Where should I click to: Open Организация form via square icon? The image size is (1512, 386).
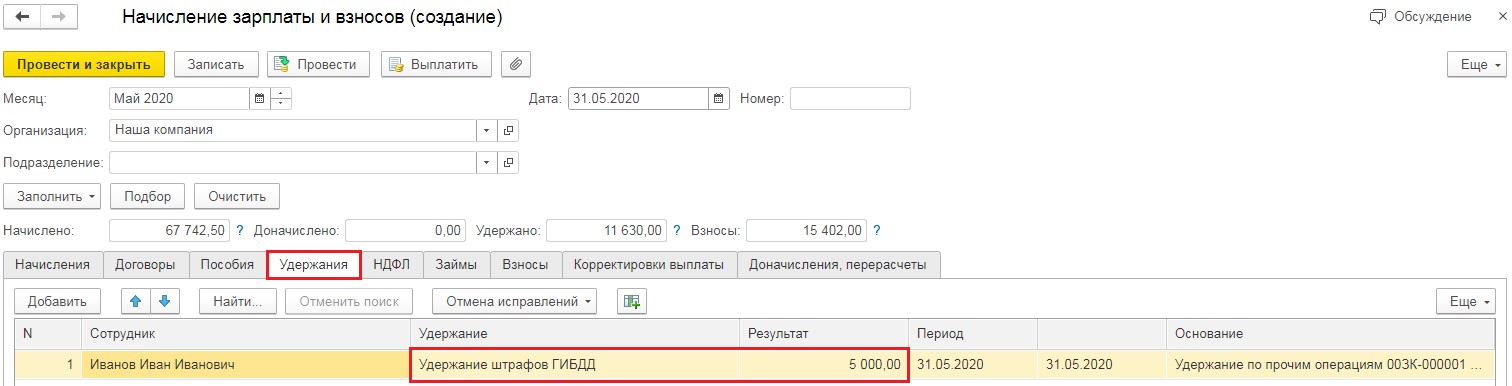508,130
